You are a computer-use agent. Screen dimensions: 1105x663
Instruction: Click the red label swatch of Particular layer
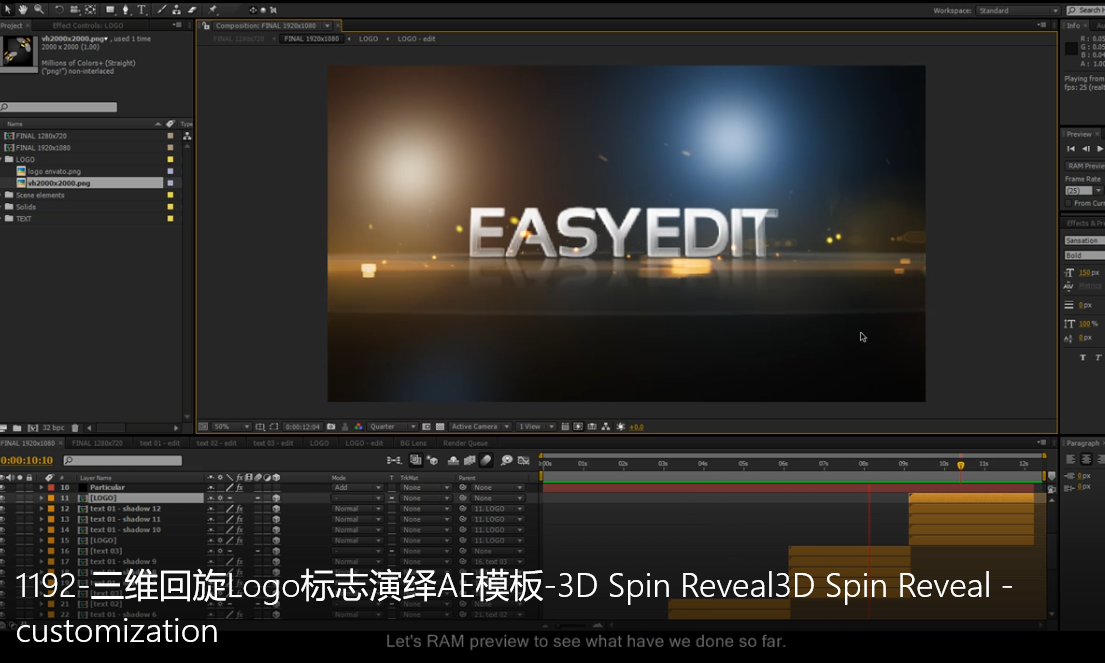coord(51,488)
